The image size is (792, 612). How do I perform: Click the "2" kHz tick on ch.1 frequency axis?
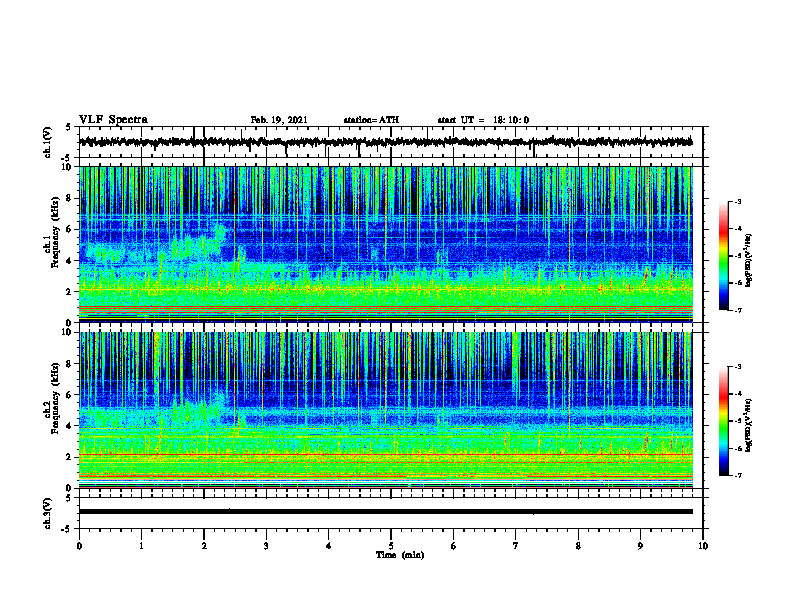point(70,292)
